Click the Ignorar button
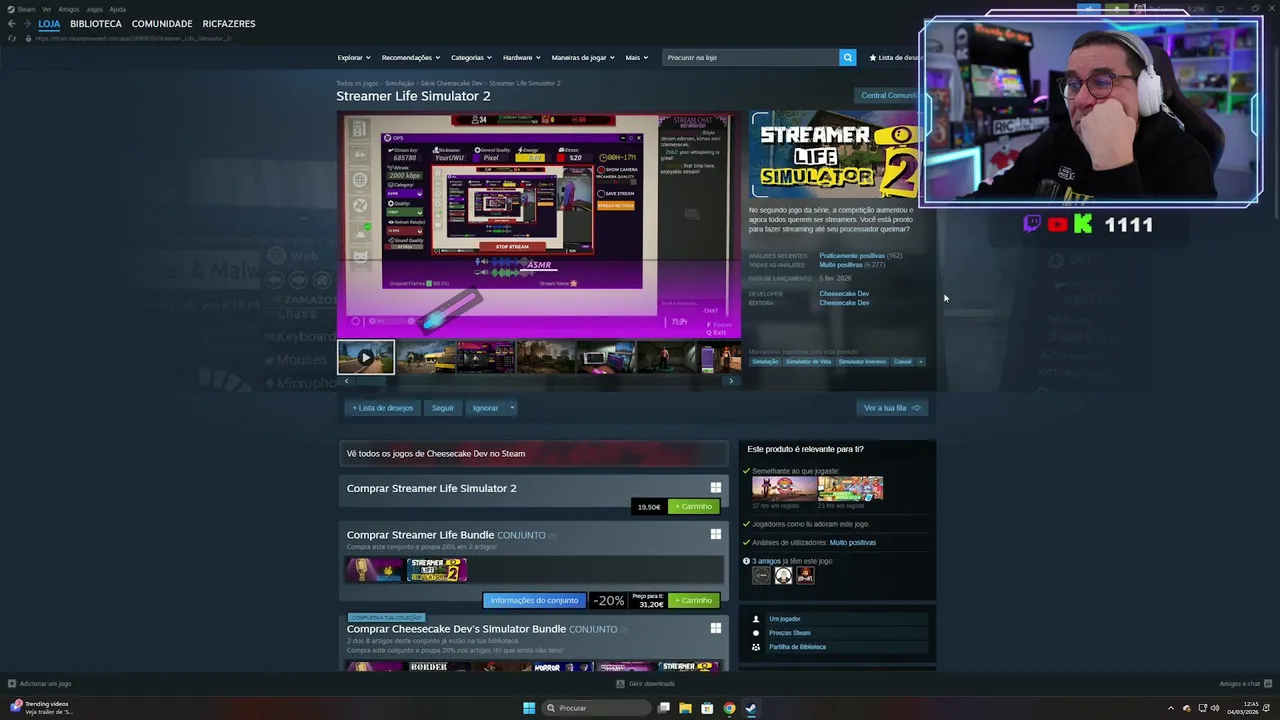This screenshot has height=720, width=1280. click(x=485, y=408)
